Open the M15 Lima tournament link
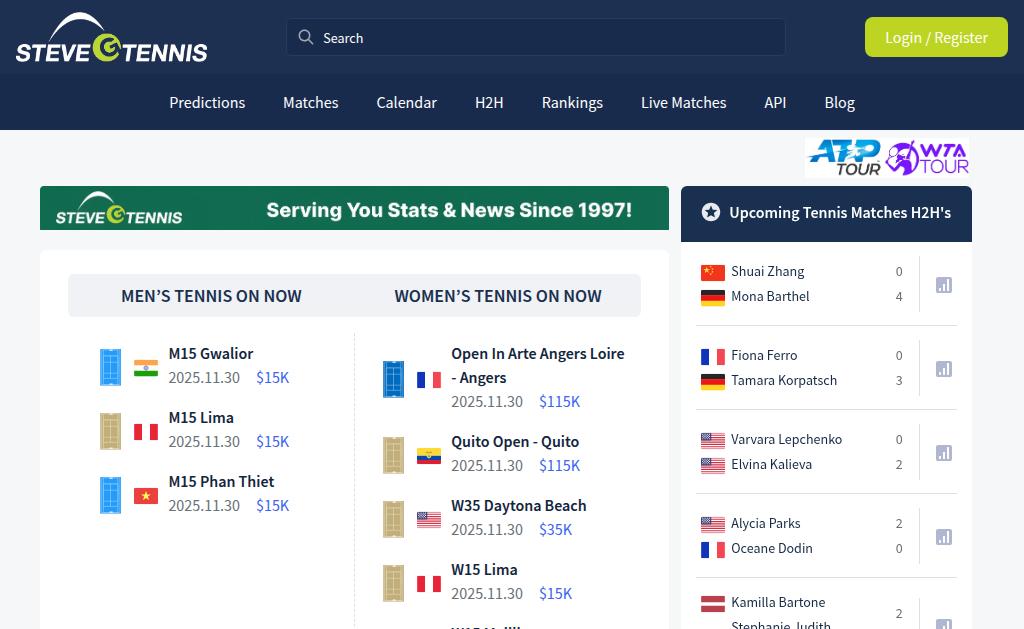This screenshot has height=629, width=1024. click(x=201, y=417)
